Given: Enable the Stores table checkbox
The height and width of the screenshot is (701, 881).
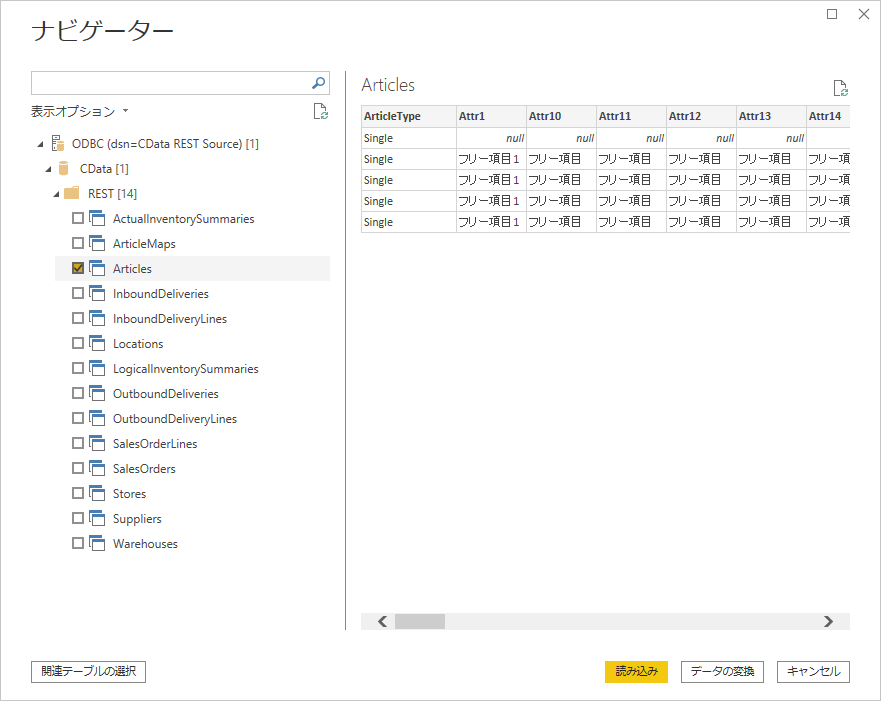Looking at the screenshot, I should pyautogui.click(x=78, y=493).
